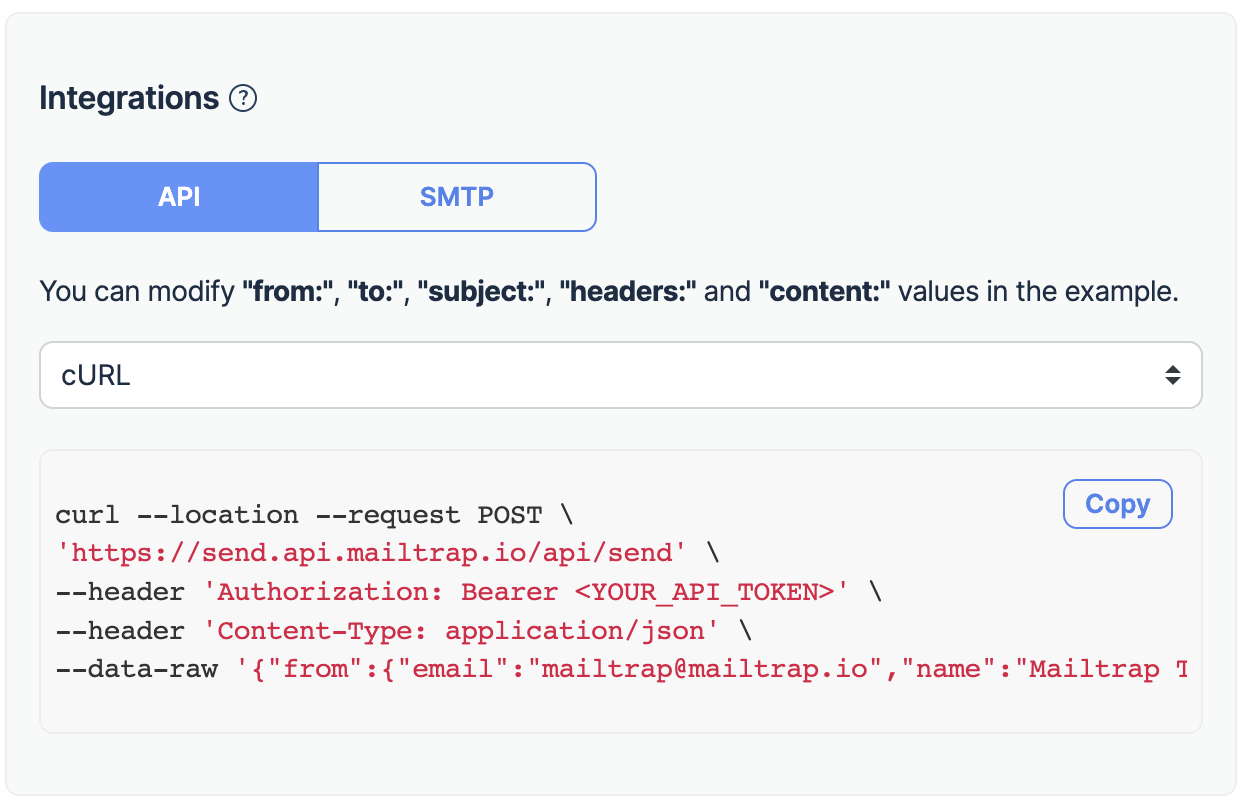Viewport: 1251px width, 809px height.
Task: Click the Integrations heading text
Action: [x=129, y=99]
